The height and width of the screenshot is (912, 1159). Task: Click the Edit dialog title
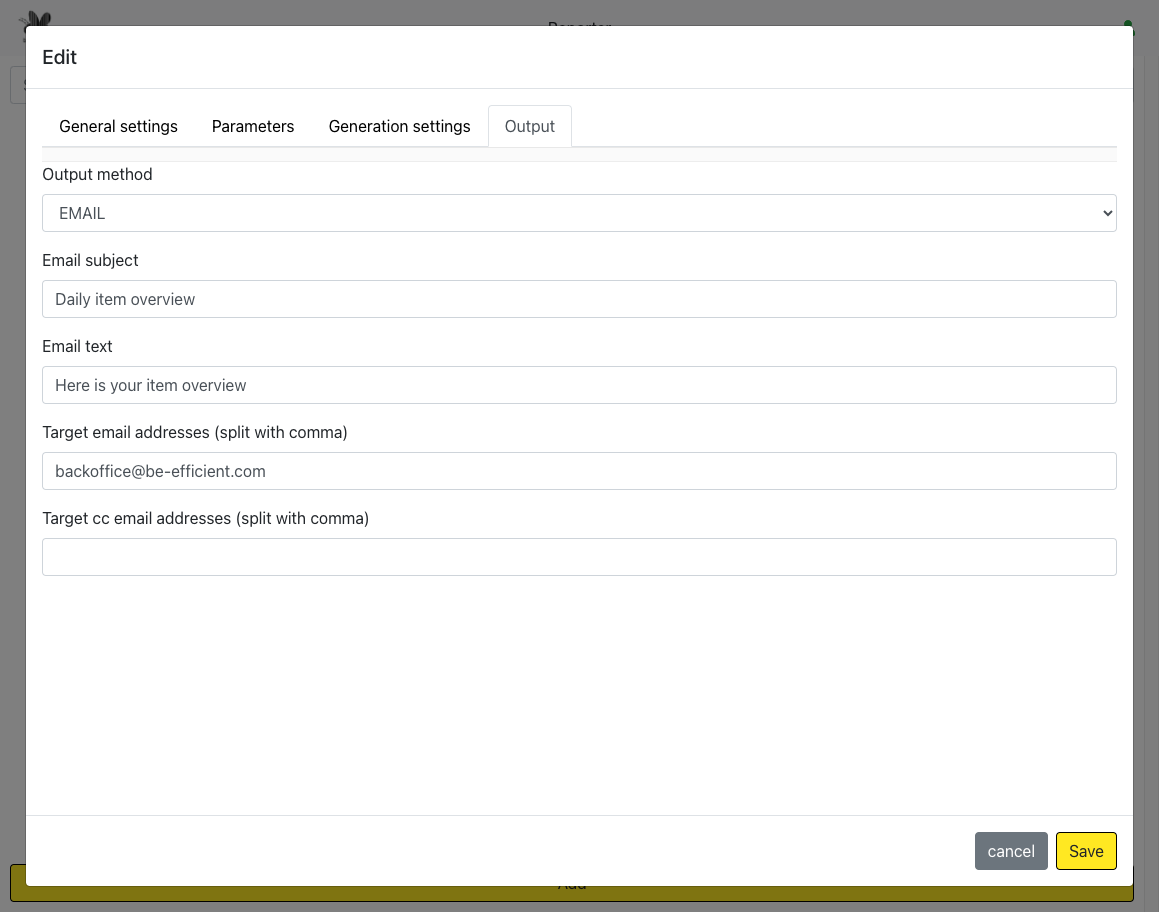tap(59, 57)
